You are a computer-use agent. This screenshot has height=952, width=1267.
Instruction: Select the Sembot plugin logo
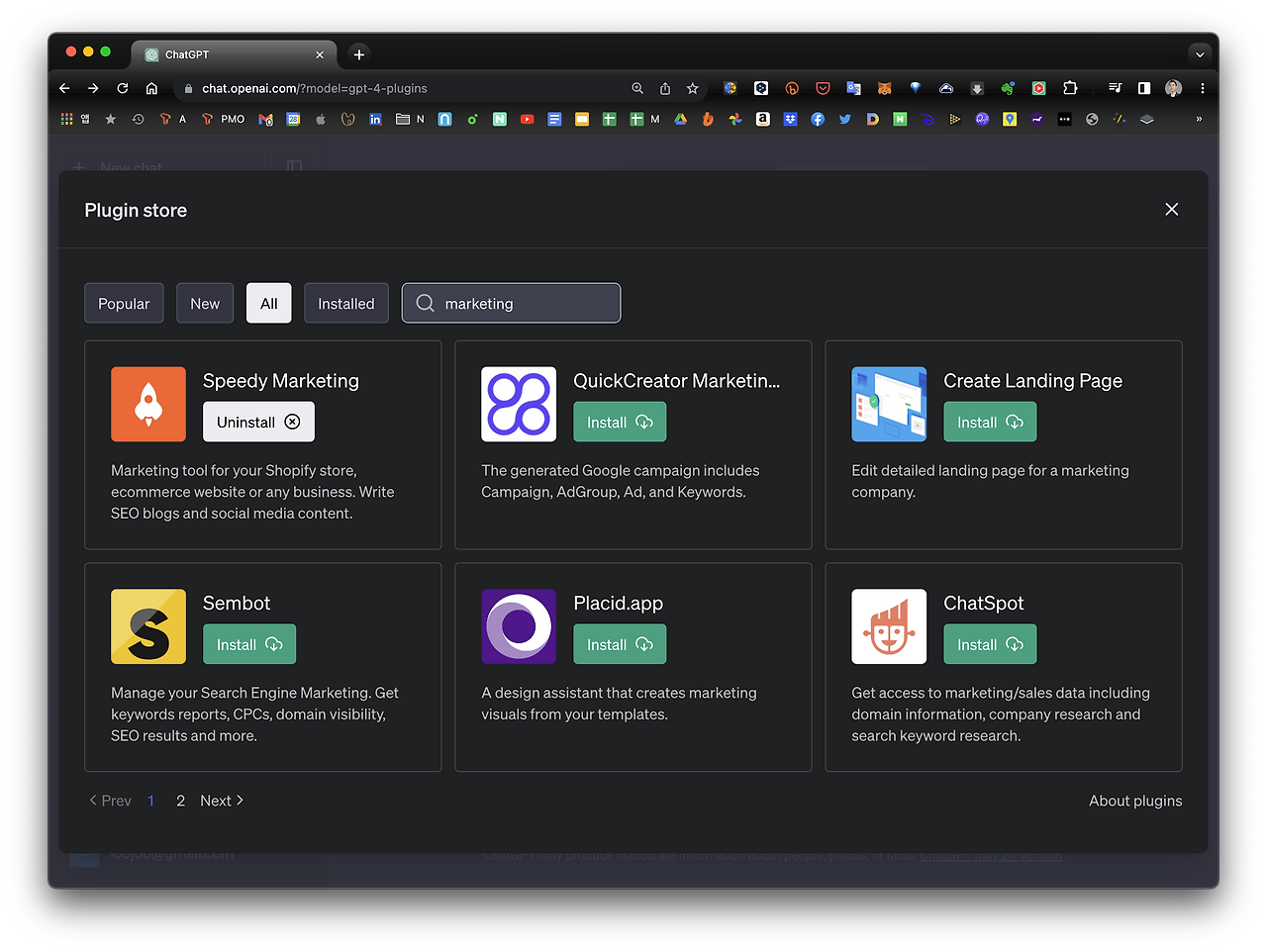click(x=148, y=626)
